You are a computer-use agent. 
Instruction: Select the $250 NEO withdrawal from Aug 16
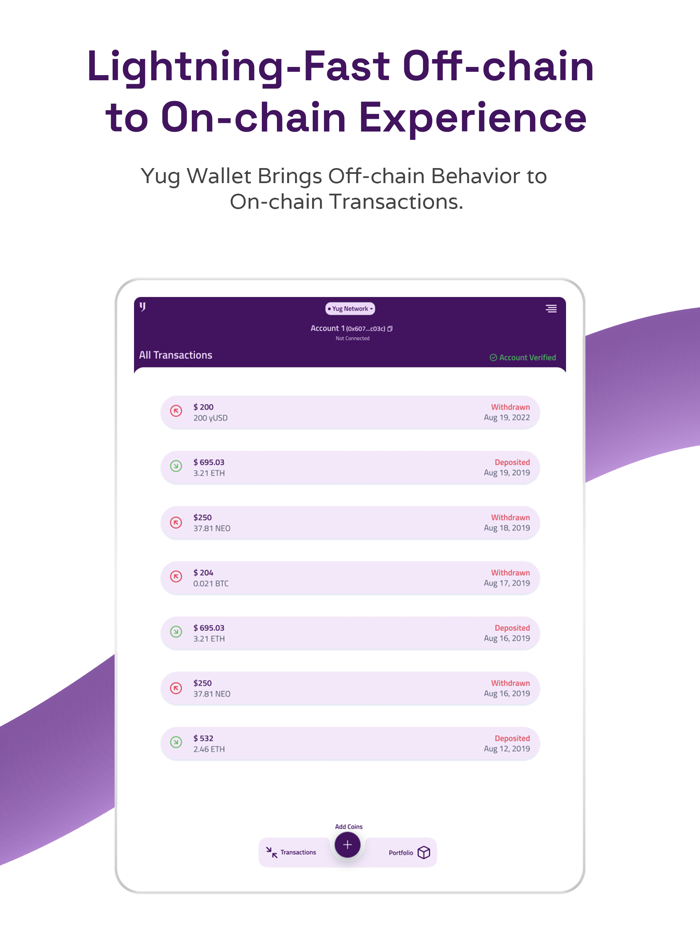350,688
